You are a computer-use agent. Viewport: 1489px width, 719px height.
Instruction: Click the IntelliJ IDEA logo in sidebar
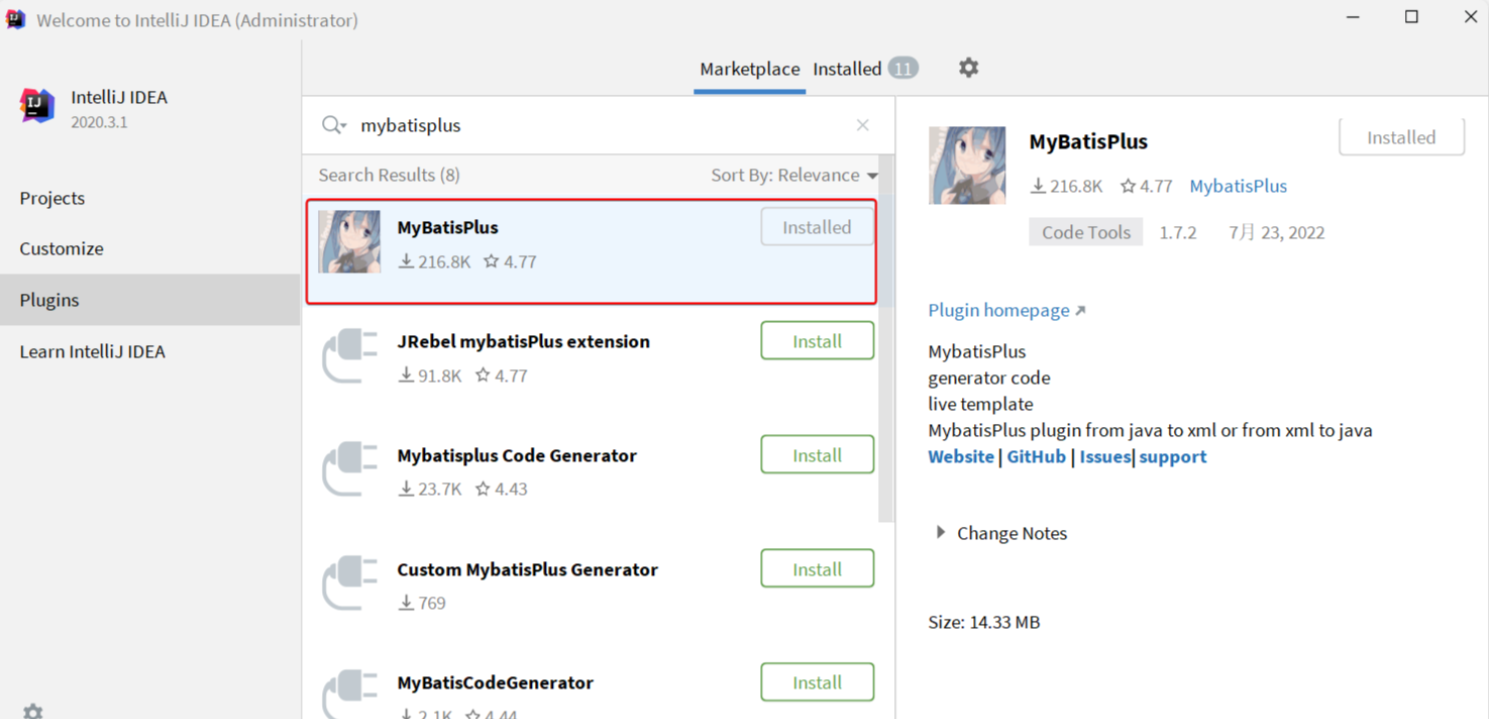[37, 106]
